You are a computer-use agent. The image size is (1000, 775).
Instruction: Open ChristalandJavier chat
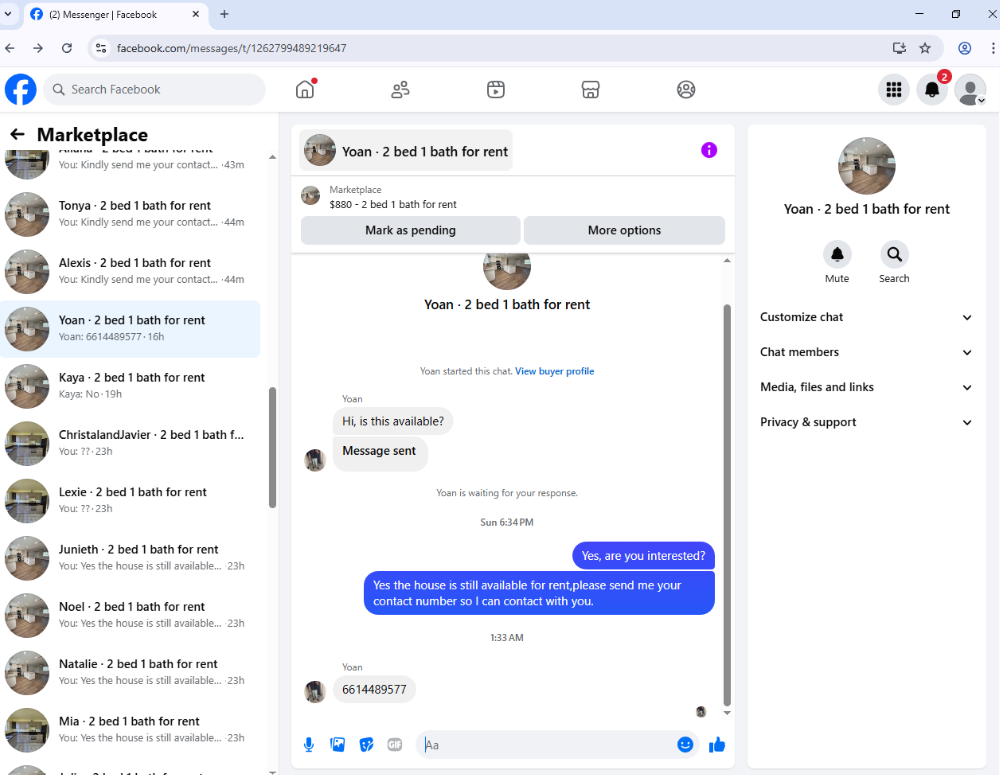(x=131, y=443)
